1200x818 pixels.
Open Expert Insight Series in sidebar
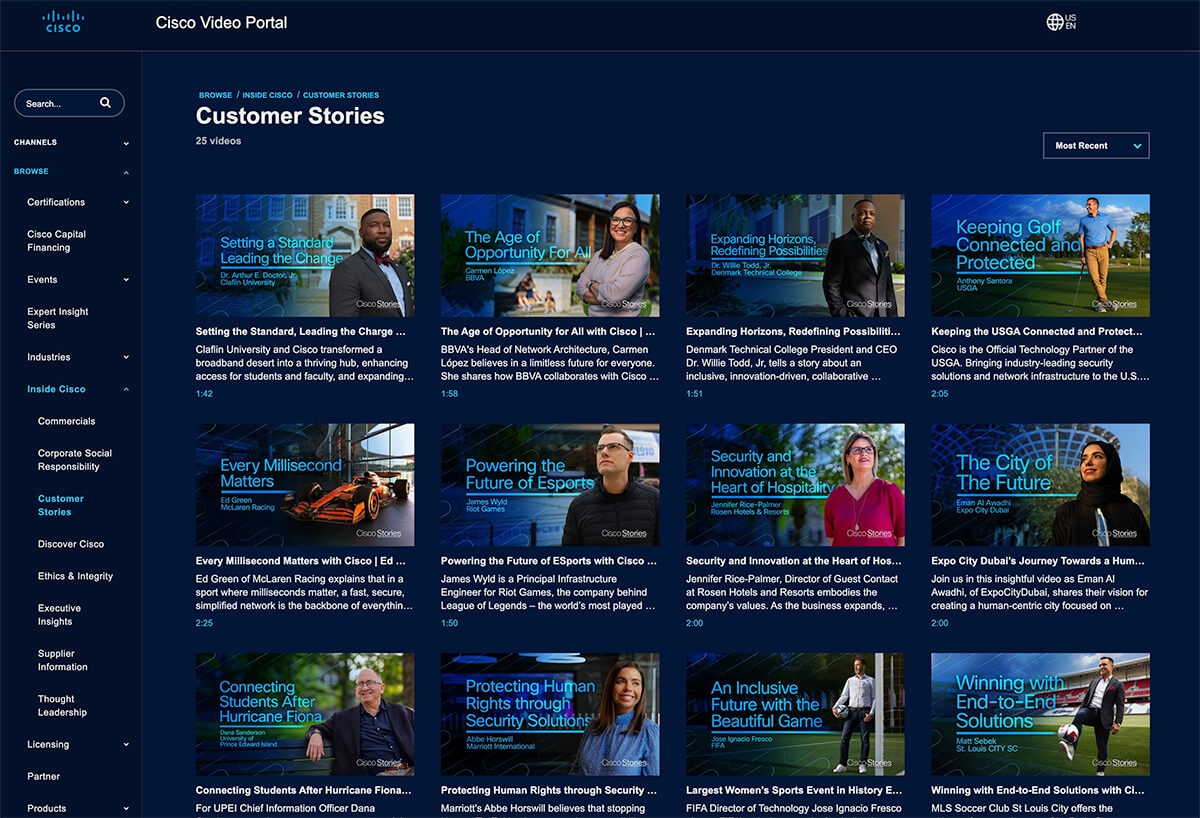[x=58, y=318]
